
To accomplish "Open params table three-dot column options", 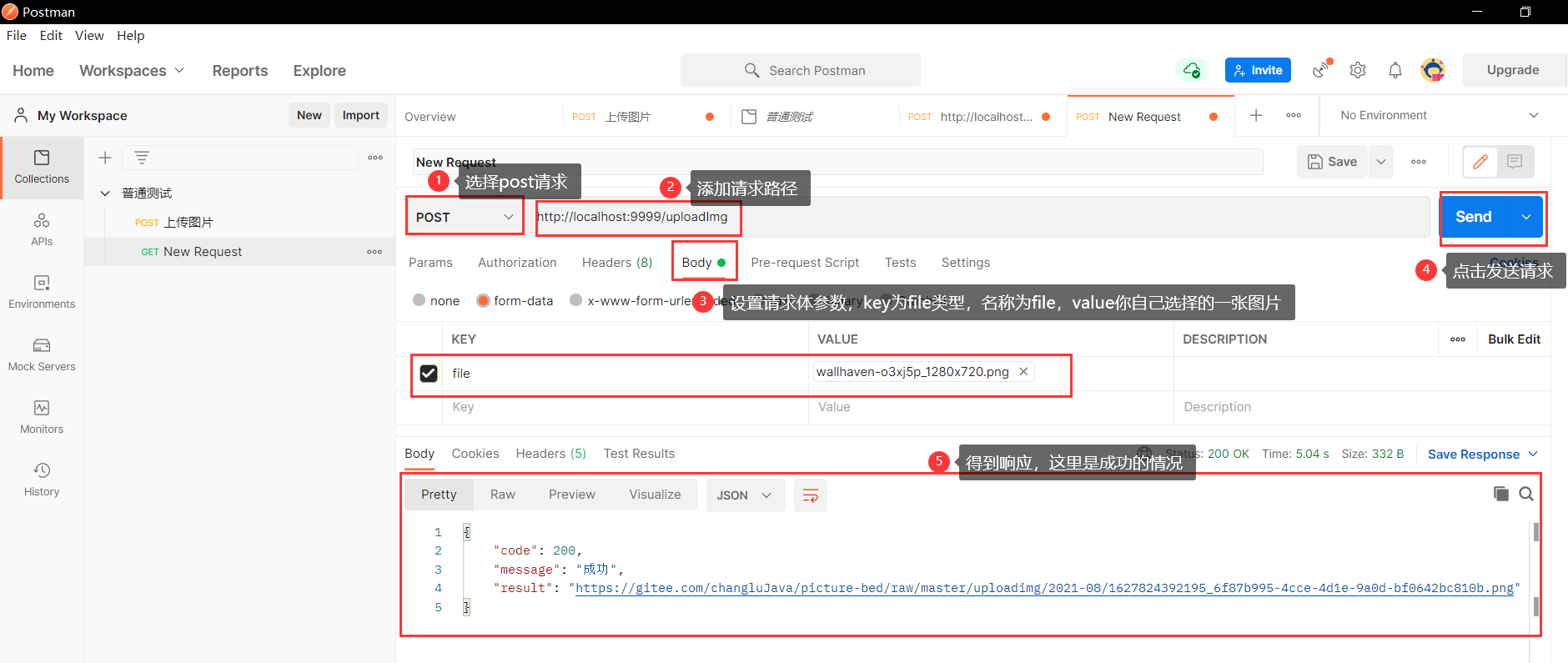I will 1458,339.
